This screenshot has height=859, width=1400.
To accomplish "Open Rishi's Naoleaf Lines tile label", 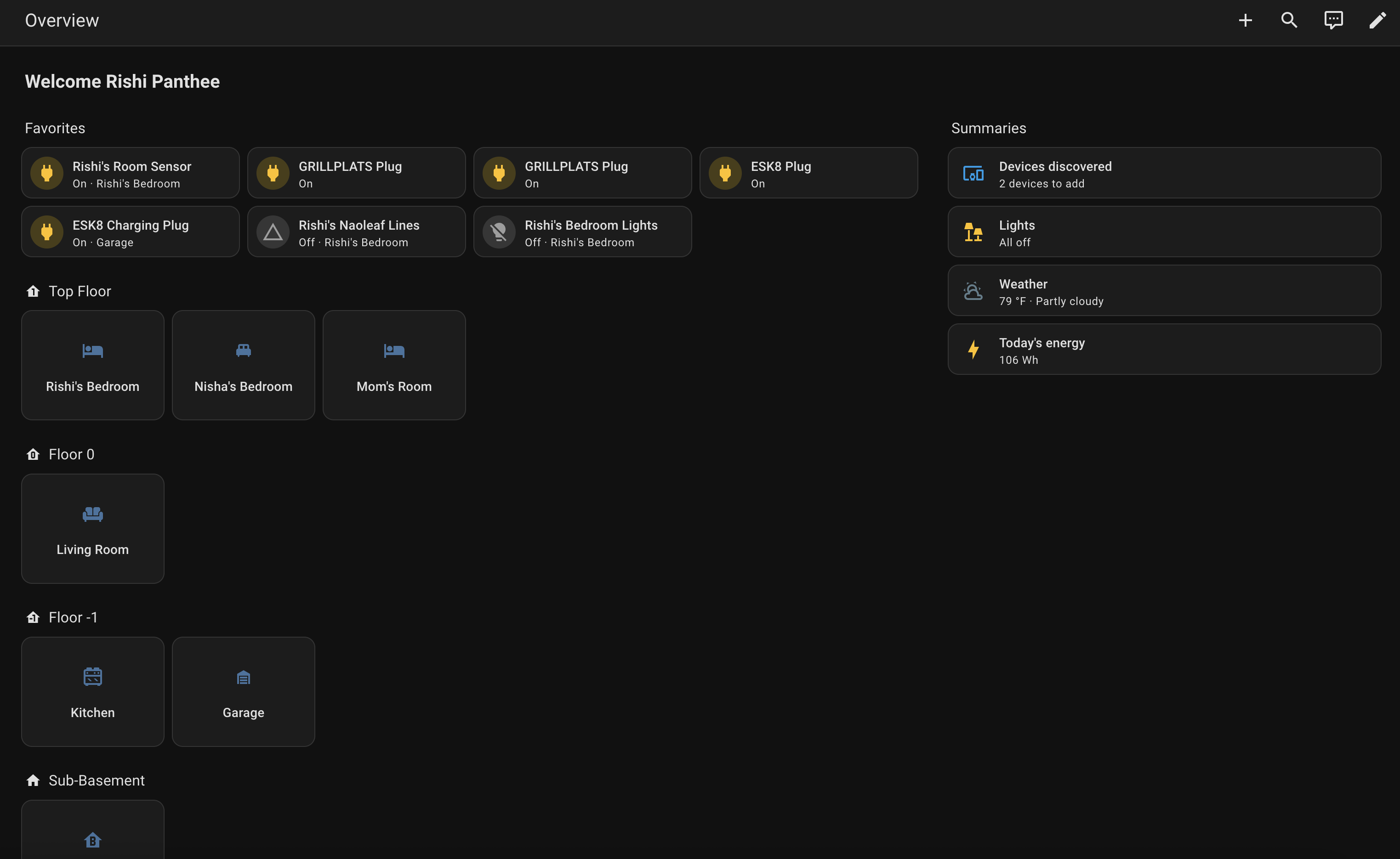I will tap(359, 225).
